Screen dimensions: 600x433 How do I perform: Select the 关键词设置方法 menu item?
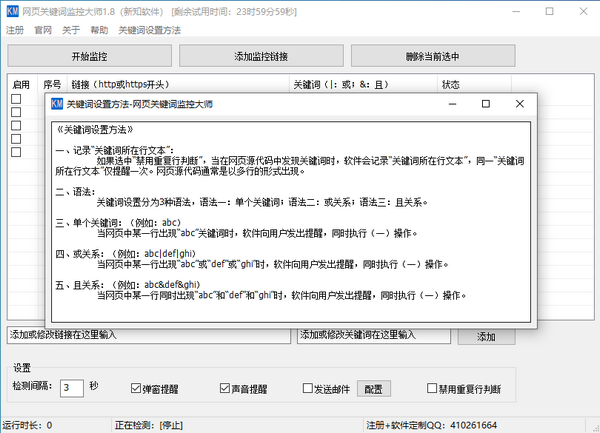(x=149, y=30)
